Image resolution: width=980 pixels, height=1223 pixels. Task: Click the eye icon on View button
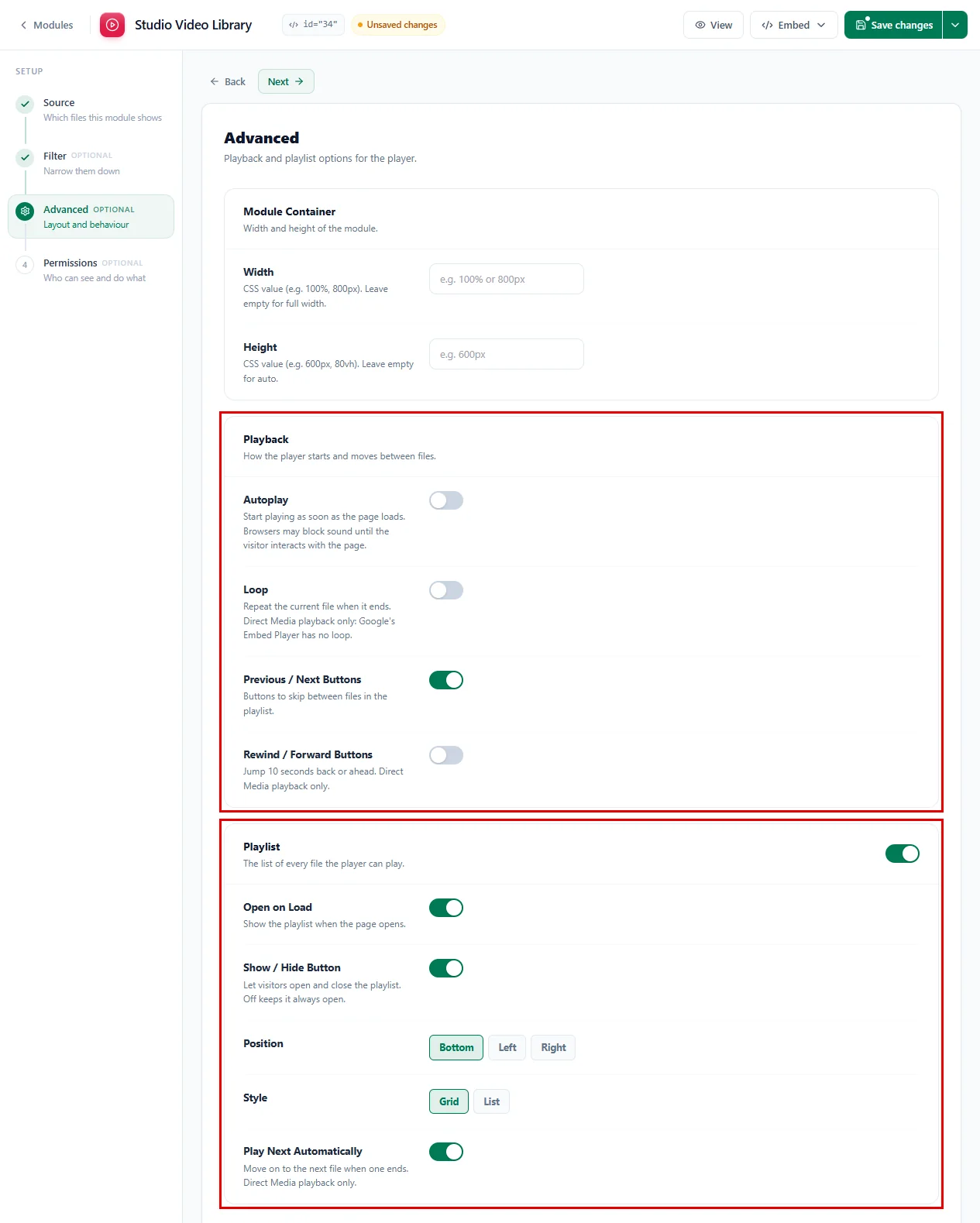[x=700, y=25]
